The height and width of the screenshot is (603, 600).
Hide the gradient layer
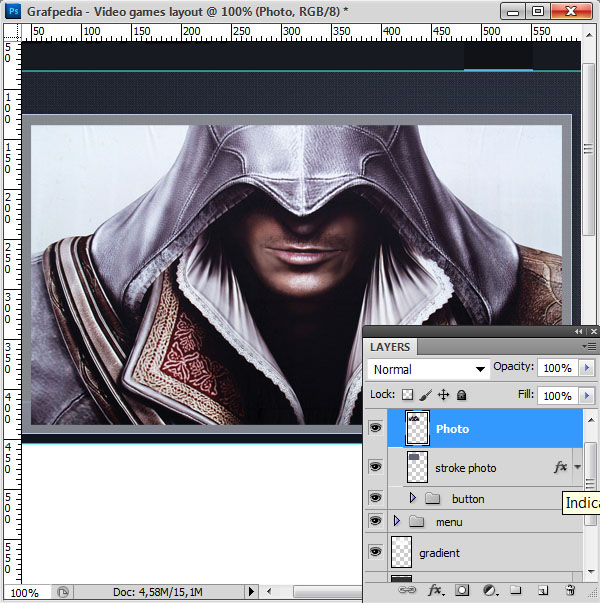point(375,551)
